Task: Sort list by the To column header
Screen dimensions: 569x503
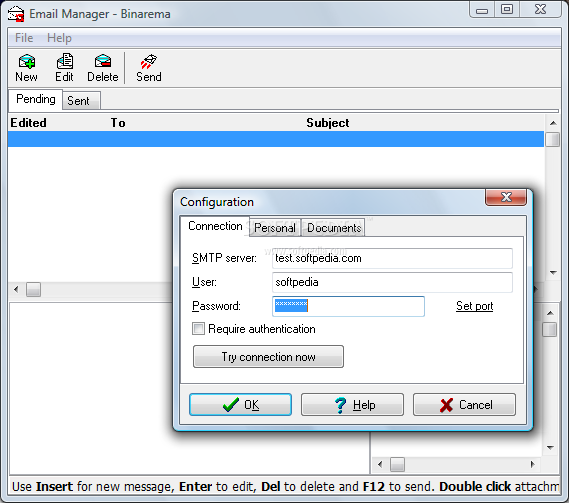Action: coord(118,123)
